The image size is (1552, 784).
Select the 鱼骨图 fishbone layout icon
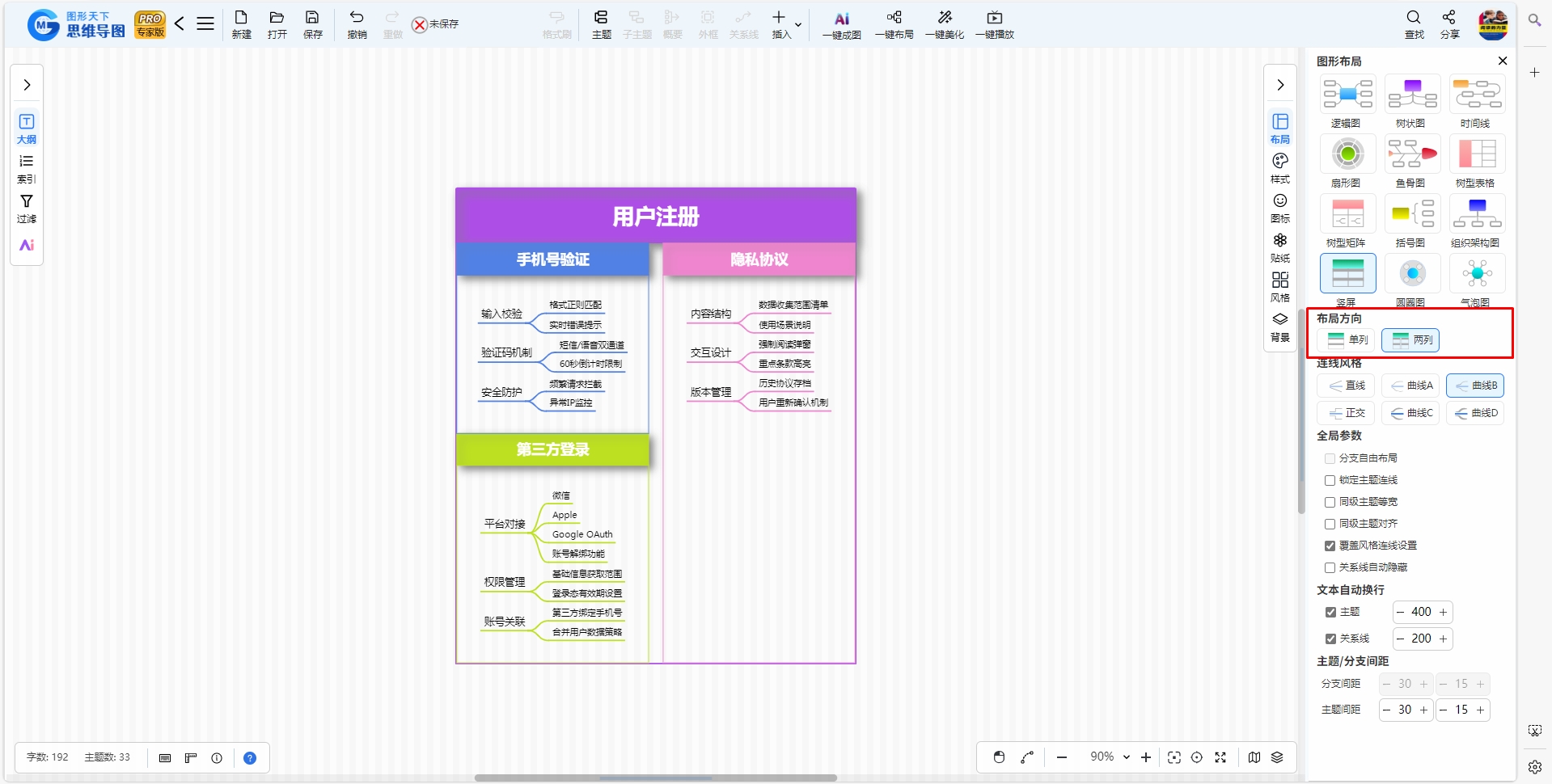[1412, 154]
